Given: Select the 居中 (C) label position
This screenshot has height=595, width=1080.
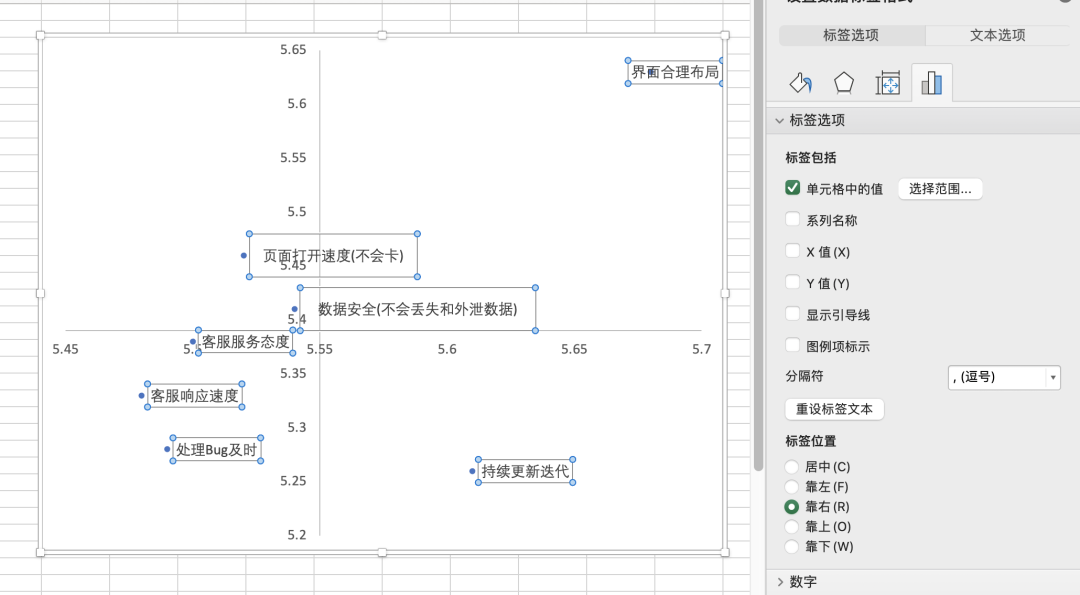Looking at the screenshot, I should [792, 467].
